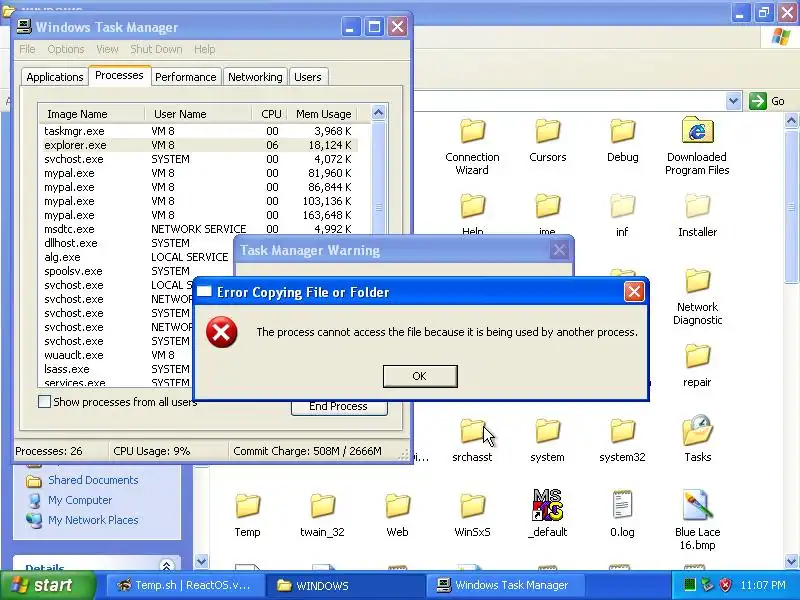Viewport: 800px width, 600px height.
Task: Sort processes by CPU column header
Action: [x=269, y=114]
